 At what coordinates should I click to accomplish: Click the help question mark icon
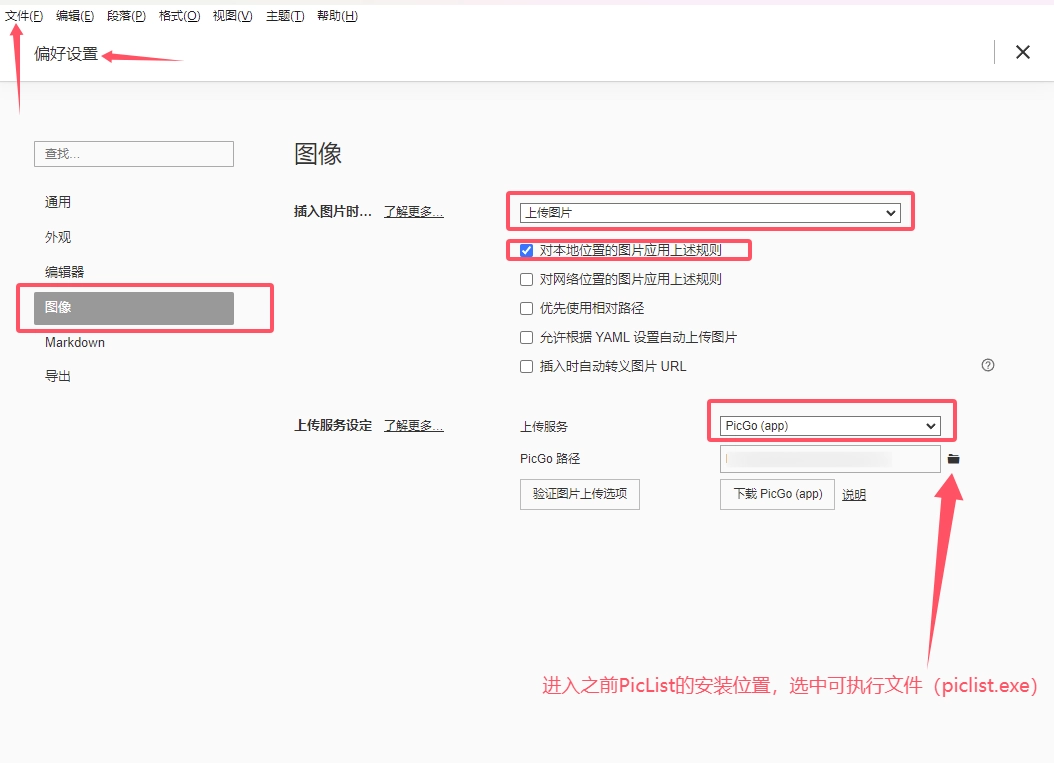point(988,366)
